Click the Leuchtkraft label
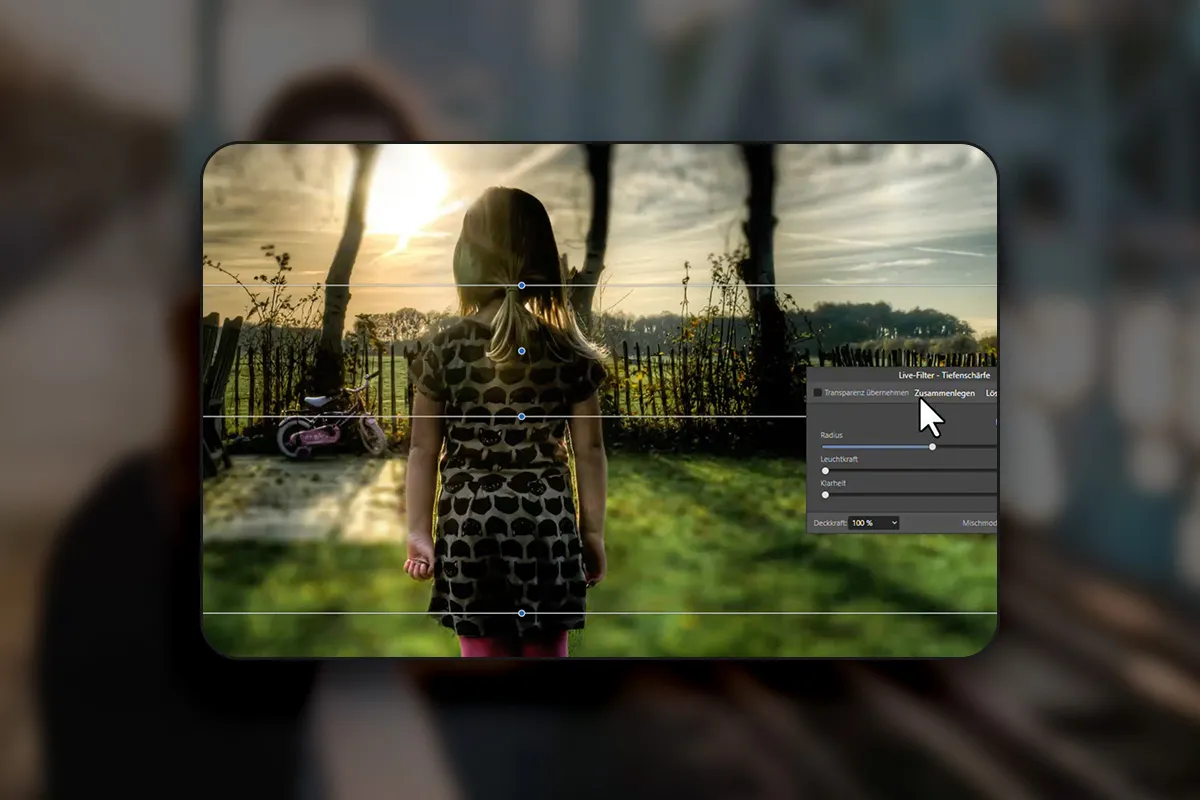 point(839,459)
